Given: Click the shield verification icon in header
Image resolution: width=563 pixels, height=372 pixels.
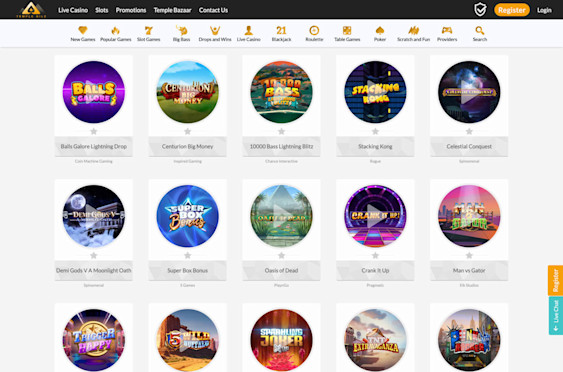Looking at the screenshot, I should tap(480, 10).
